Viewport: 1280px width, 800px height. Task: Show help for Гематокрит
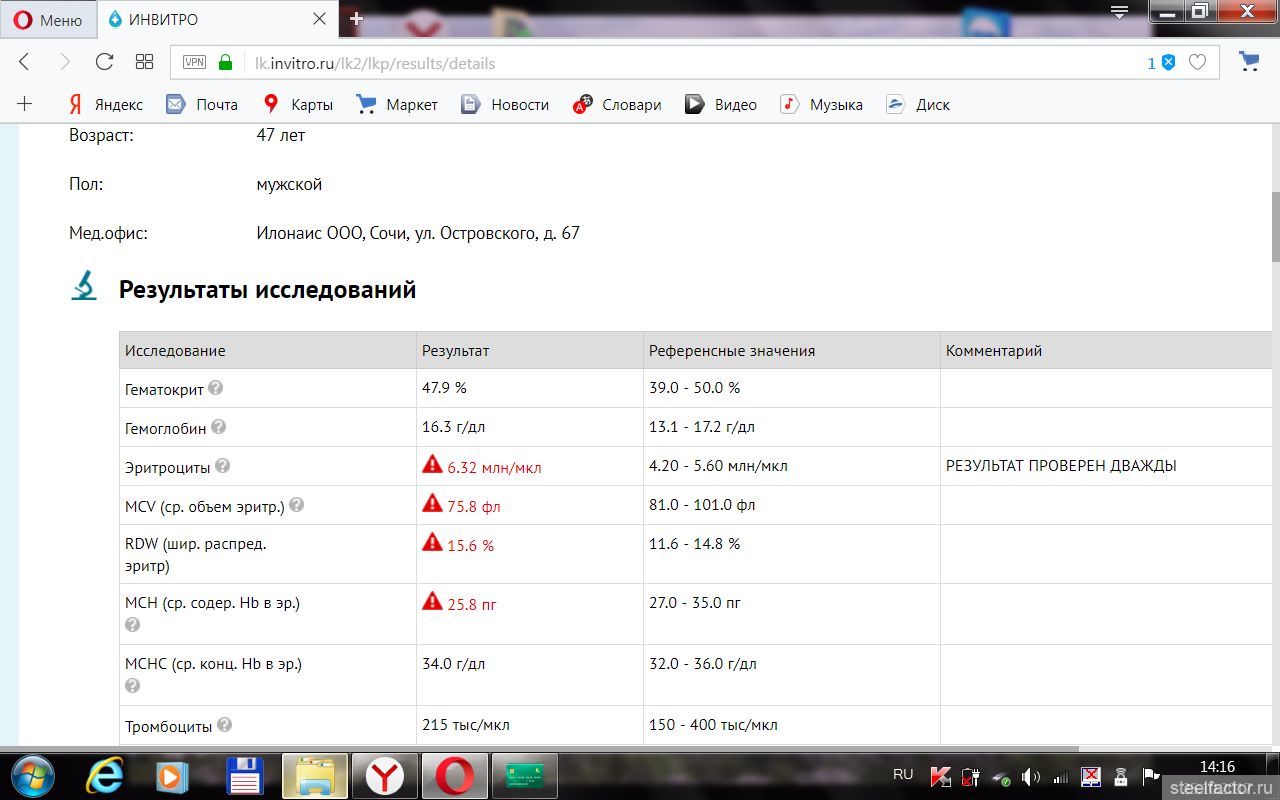215,387
